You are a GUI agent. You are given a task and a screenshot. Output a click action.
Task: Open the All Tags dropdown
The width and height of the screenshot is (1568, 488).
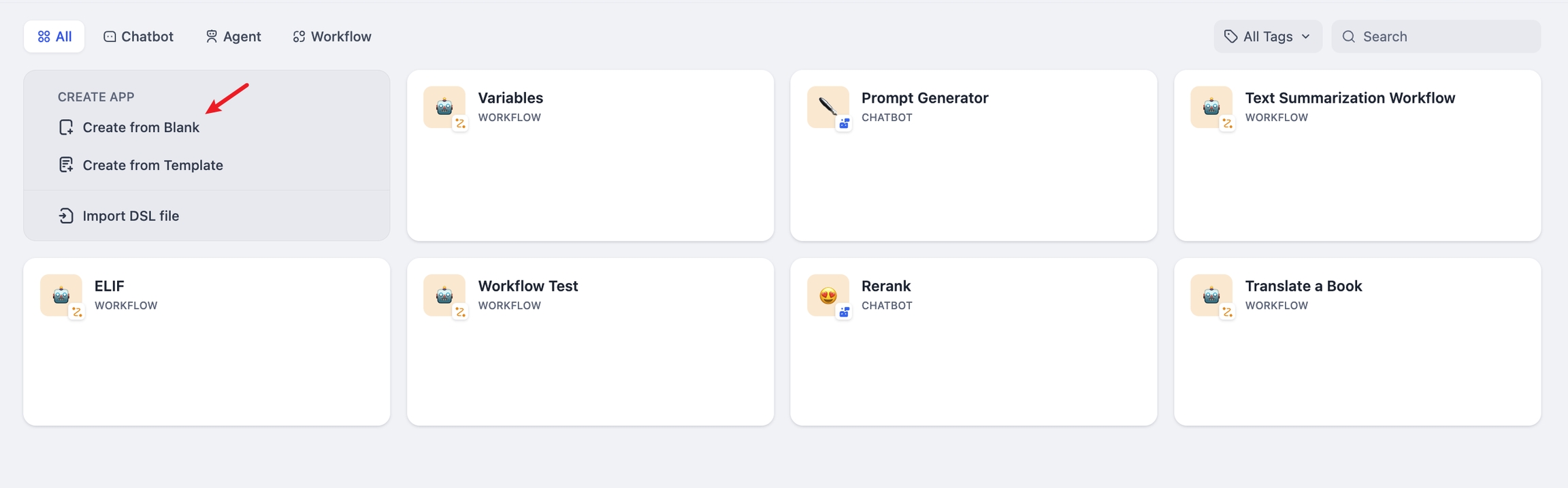pos(1267,37)
